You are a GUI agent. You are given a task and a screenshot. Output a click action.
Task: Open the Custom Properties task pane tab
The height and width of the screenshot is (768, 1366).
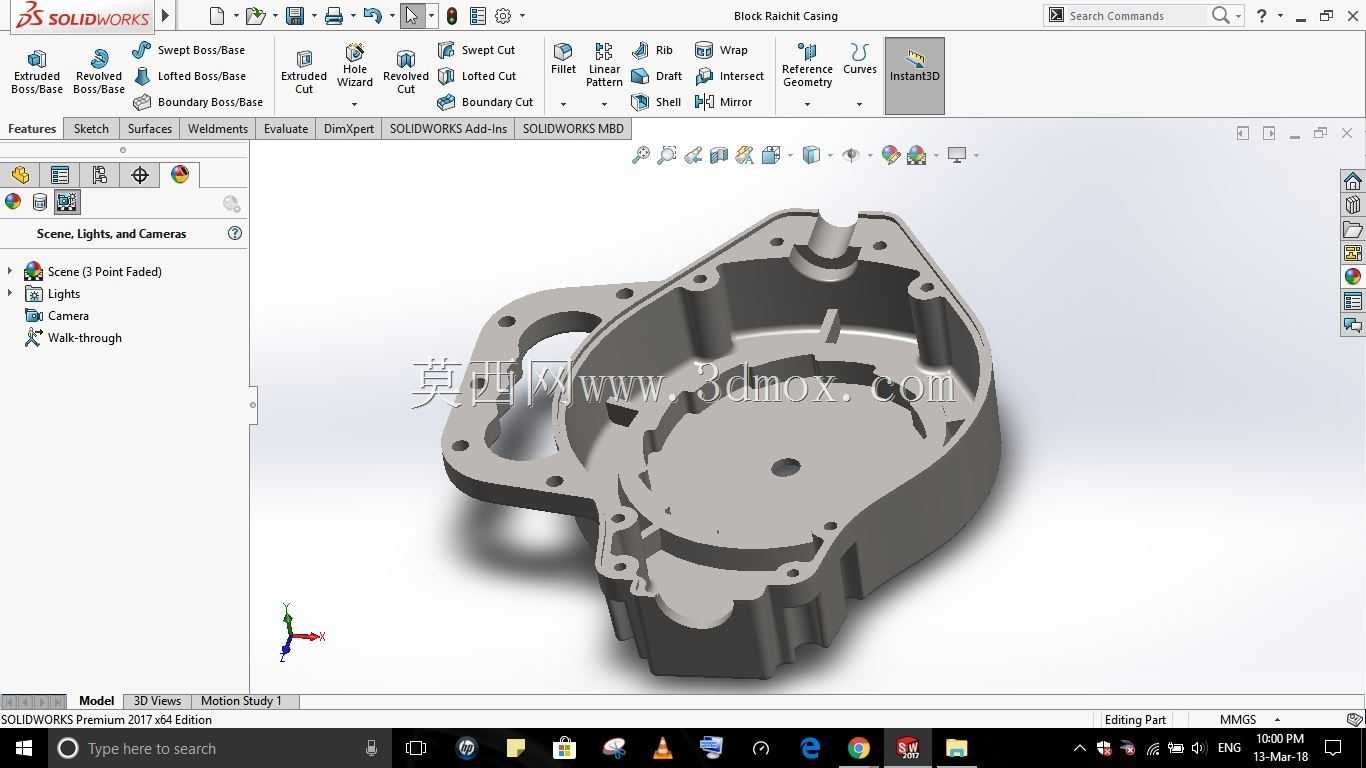[1353, 301]
